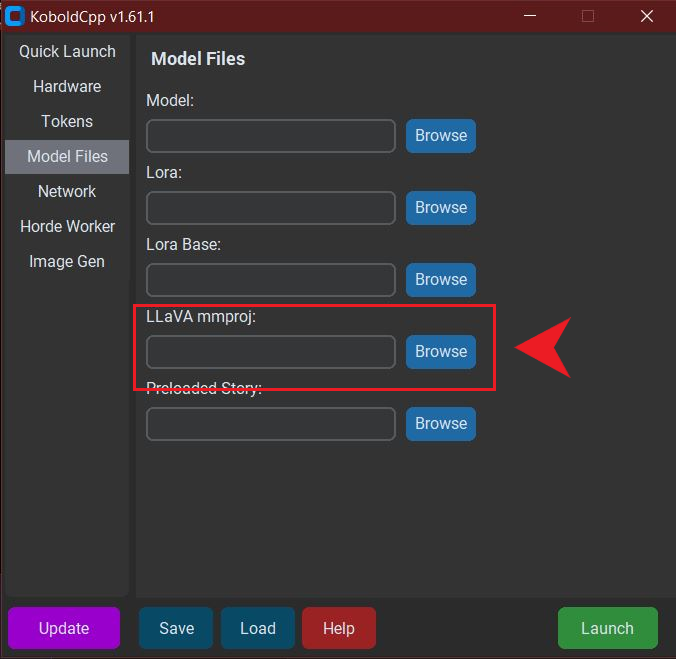Viewport: 676px width, 659px height.
Task: Open Help with the red button
Action: pyautogui.click(x=339, y=628)
